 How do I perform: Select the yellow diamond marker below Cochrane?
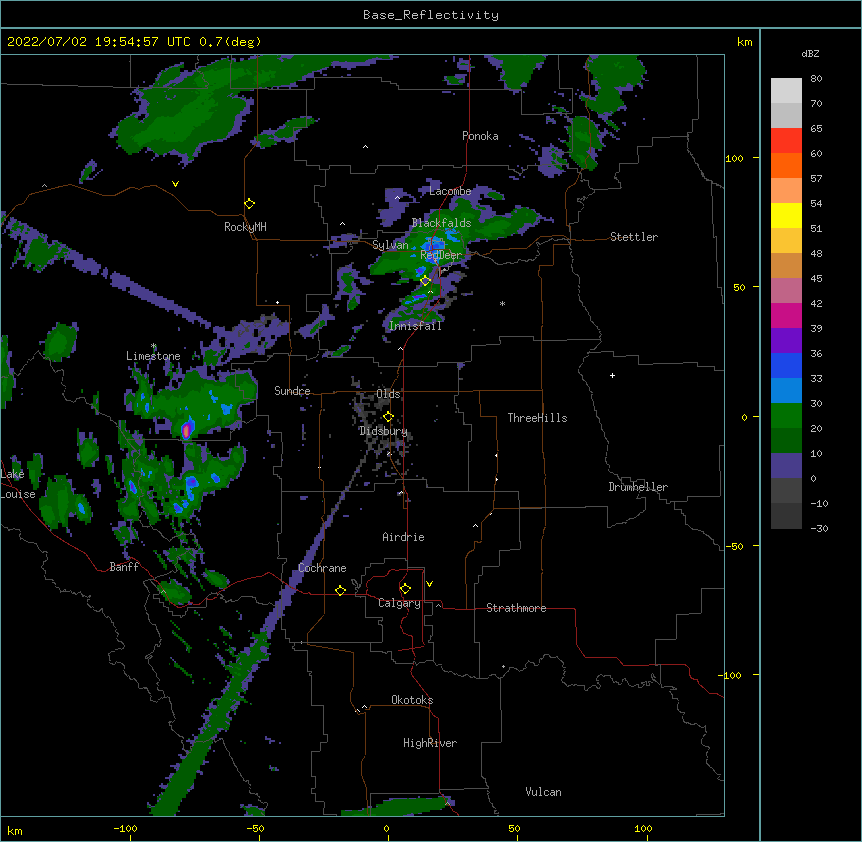coord(340,590)
